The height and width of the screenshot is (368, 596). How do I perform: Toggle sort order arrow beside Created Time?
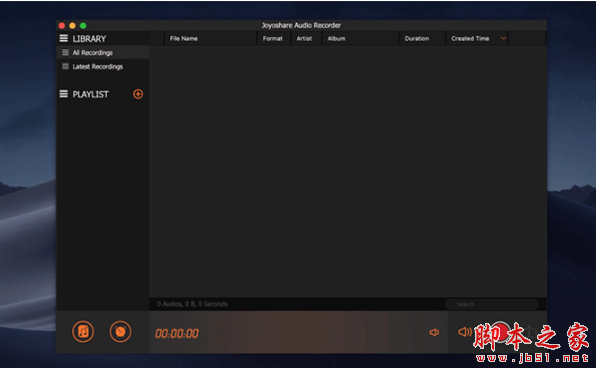coord(503,38)
